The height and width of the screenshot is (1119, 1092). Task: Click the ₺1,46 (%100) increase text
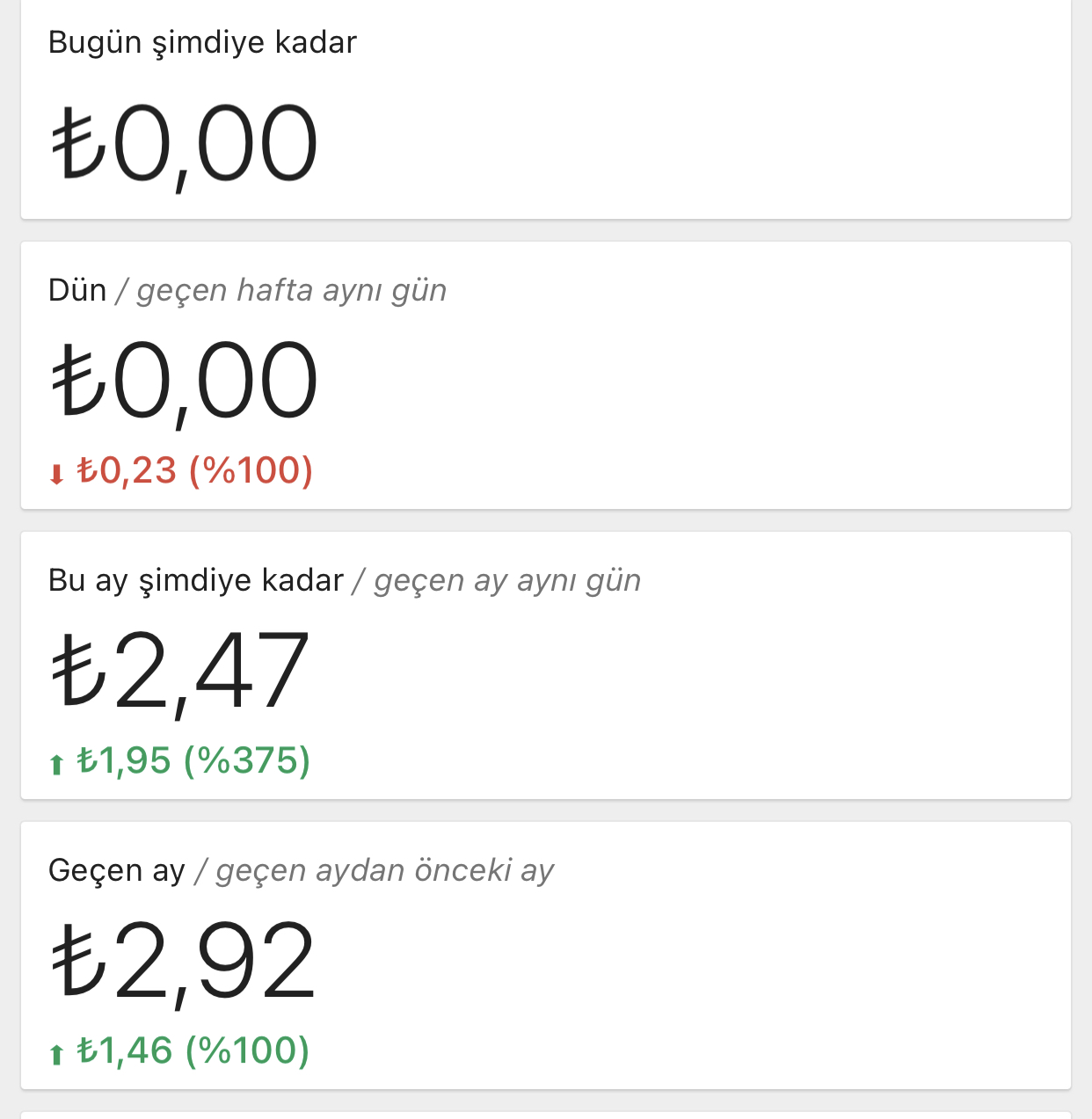tap(193, 1051)
